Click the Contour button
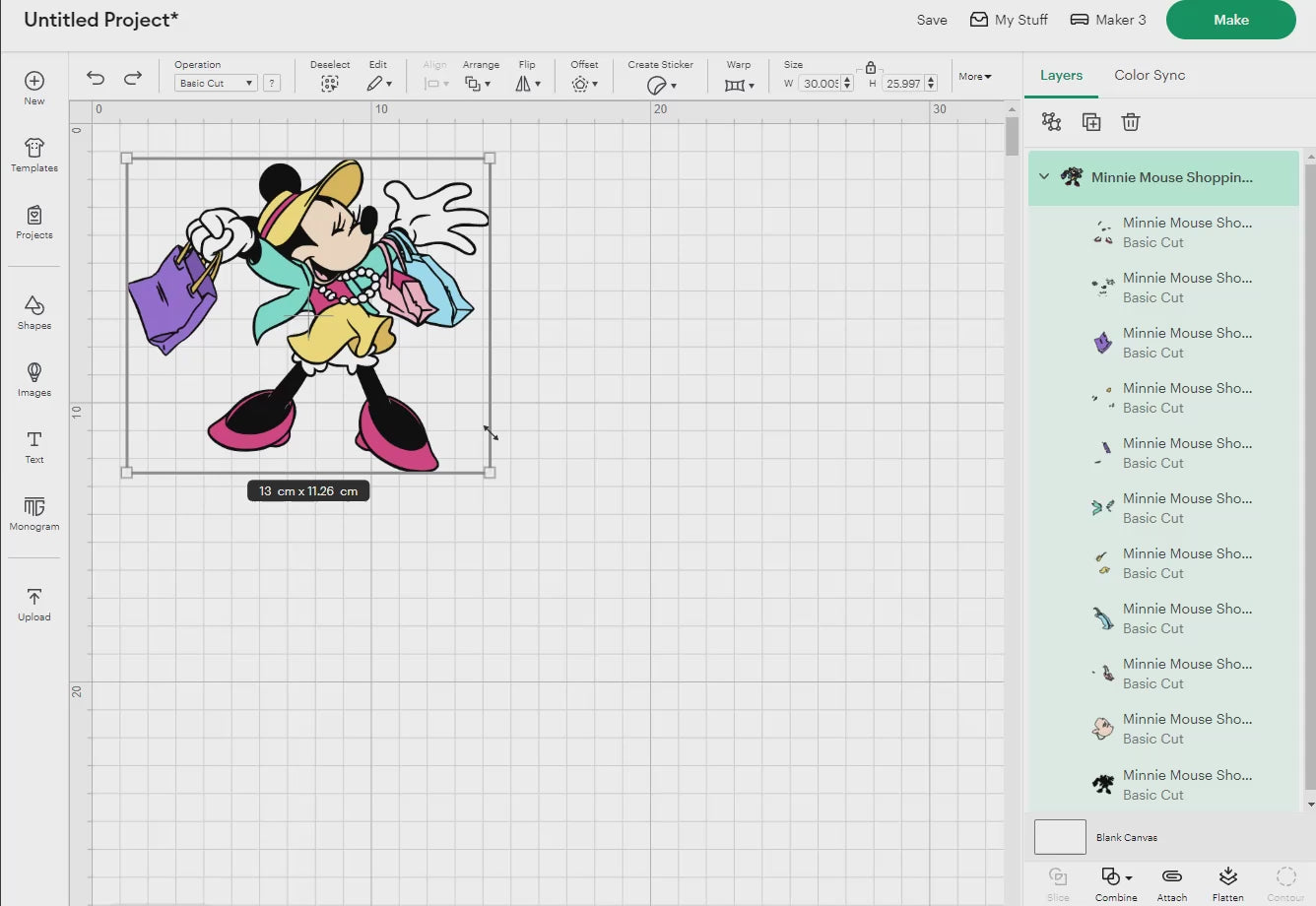This screenshot has width=1316, height=906. click(1285, 883)
